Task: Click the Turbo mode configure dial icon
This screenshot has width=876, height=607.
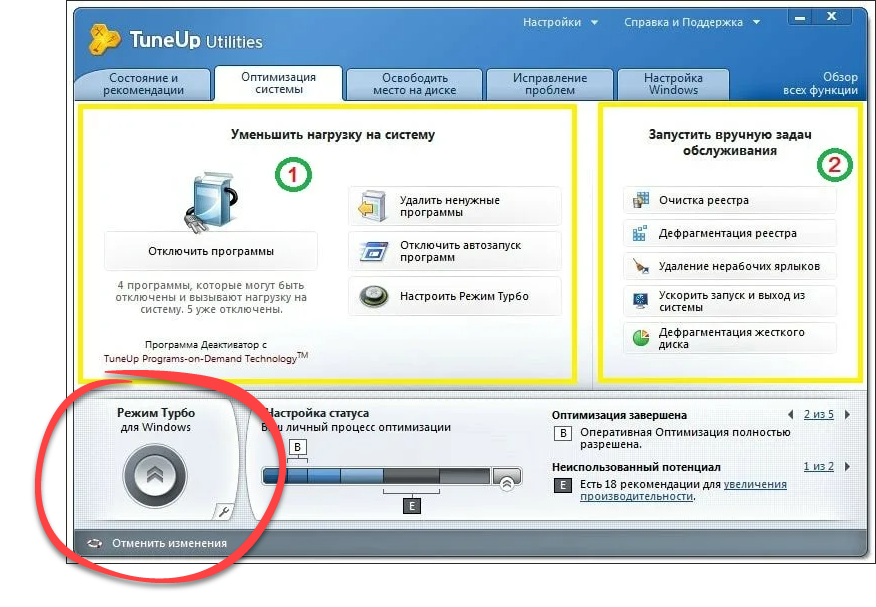Action: (374, 296)
